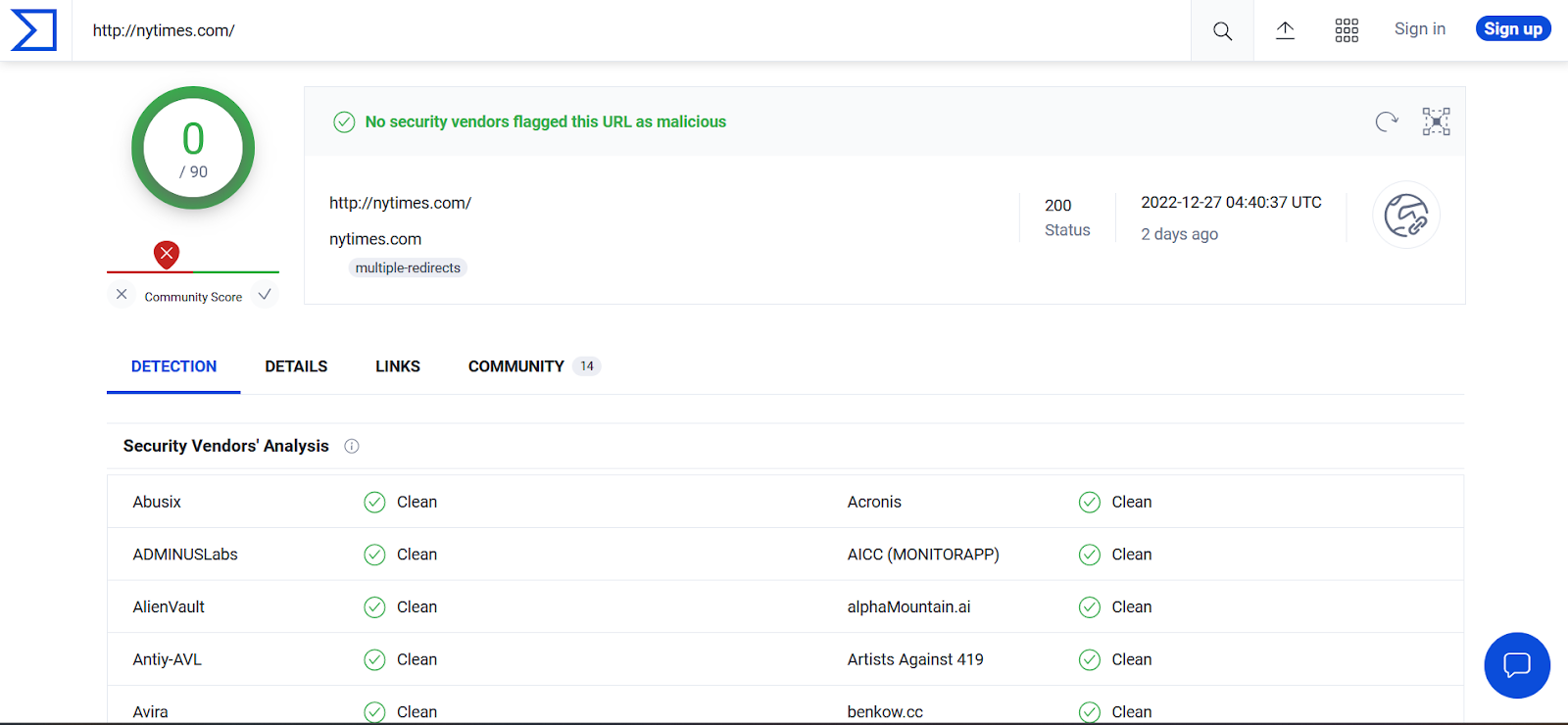Viewport: 1568px width, 725px height.
Task: Click the search magnifier icon
Action: pyautogui.click(x=1222, y=31)
